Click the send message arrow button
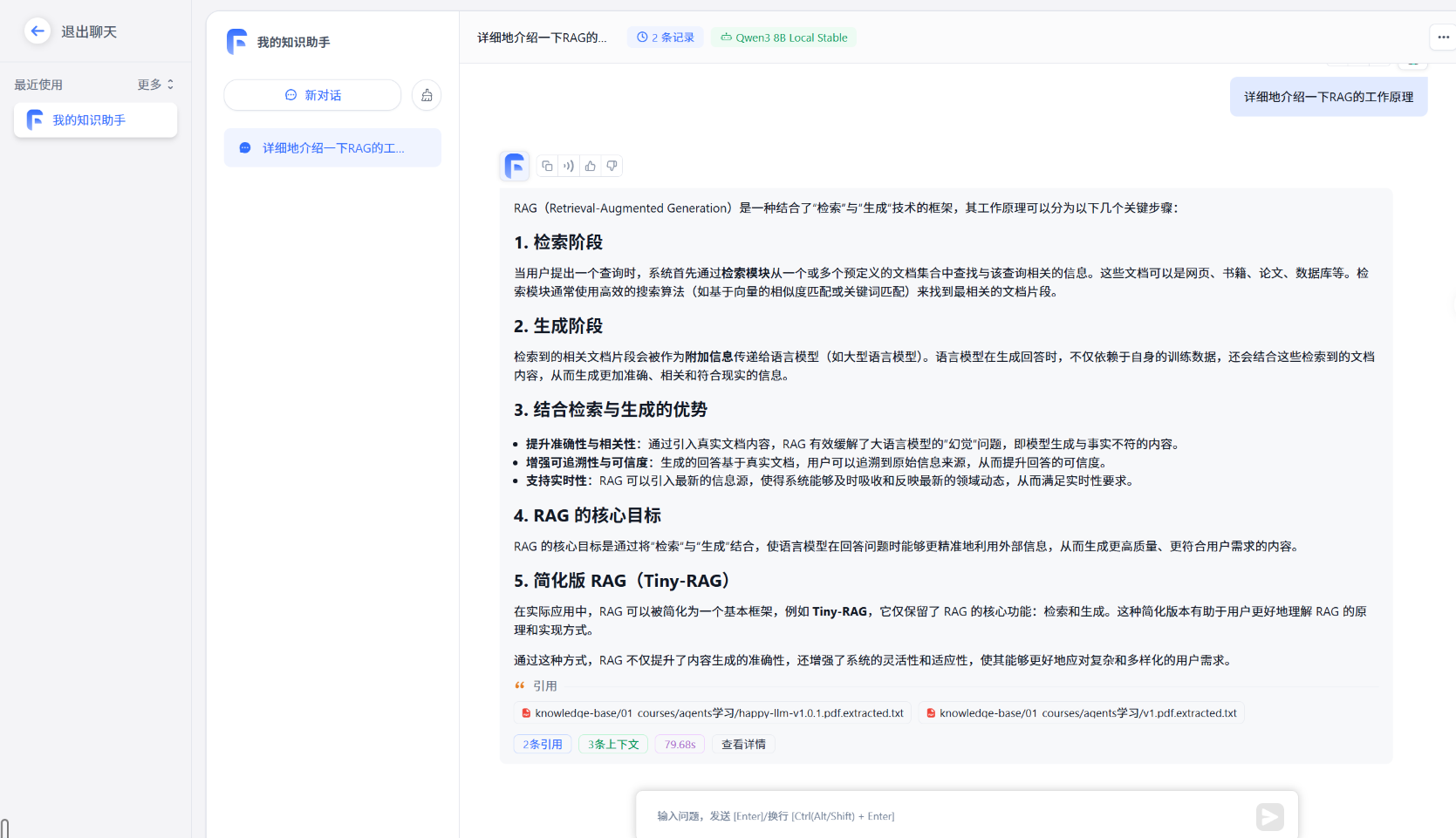1456x838 pixels. [1270, 816]
